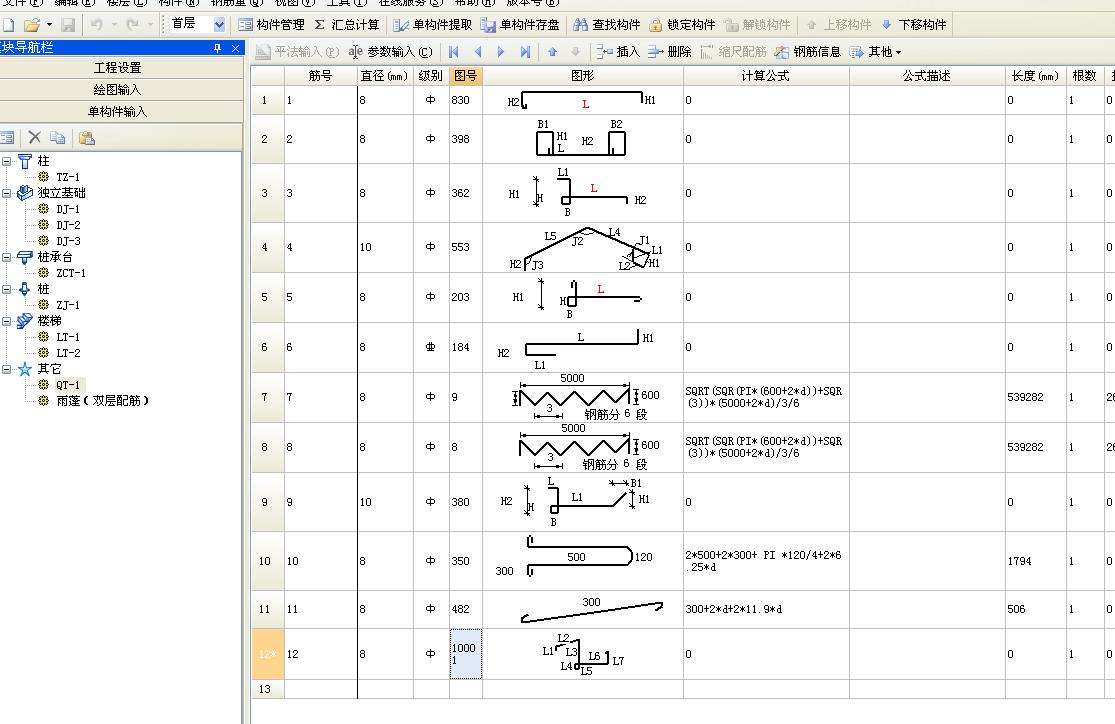
Task: Click the 计算公式 column header
Action: 766,75
